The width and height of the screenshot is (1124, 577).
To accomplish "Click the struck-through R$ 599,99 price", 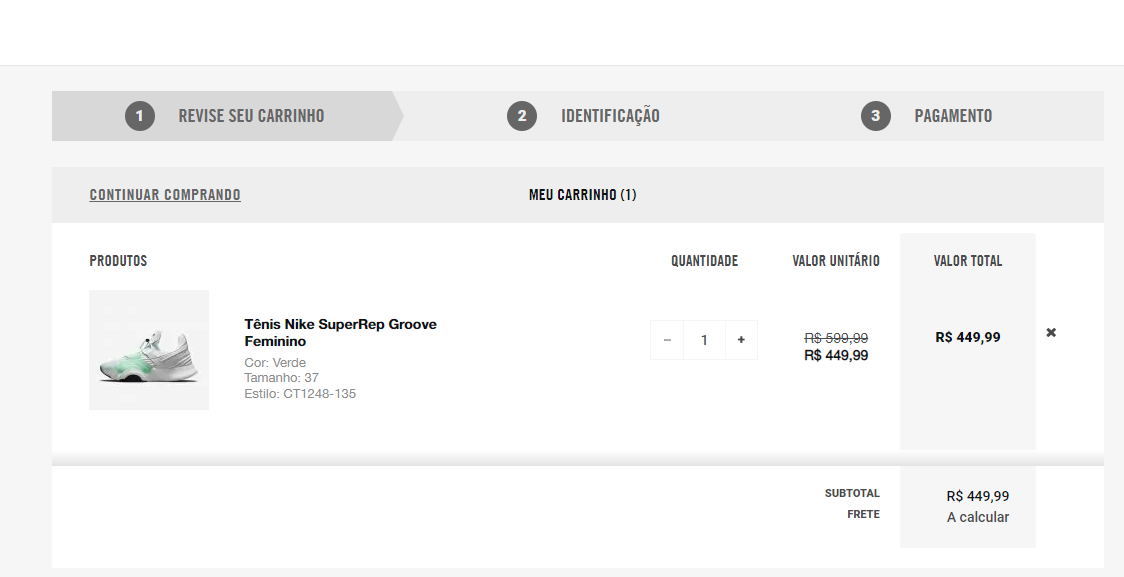I will [836, 338].
